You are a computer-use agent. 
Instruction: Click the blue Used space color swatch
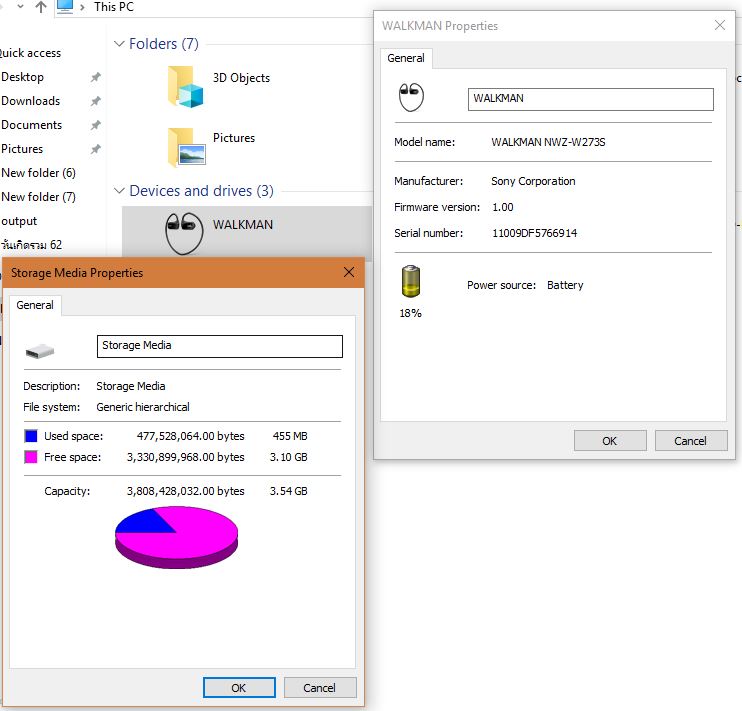(x=31, y=436)
